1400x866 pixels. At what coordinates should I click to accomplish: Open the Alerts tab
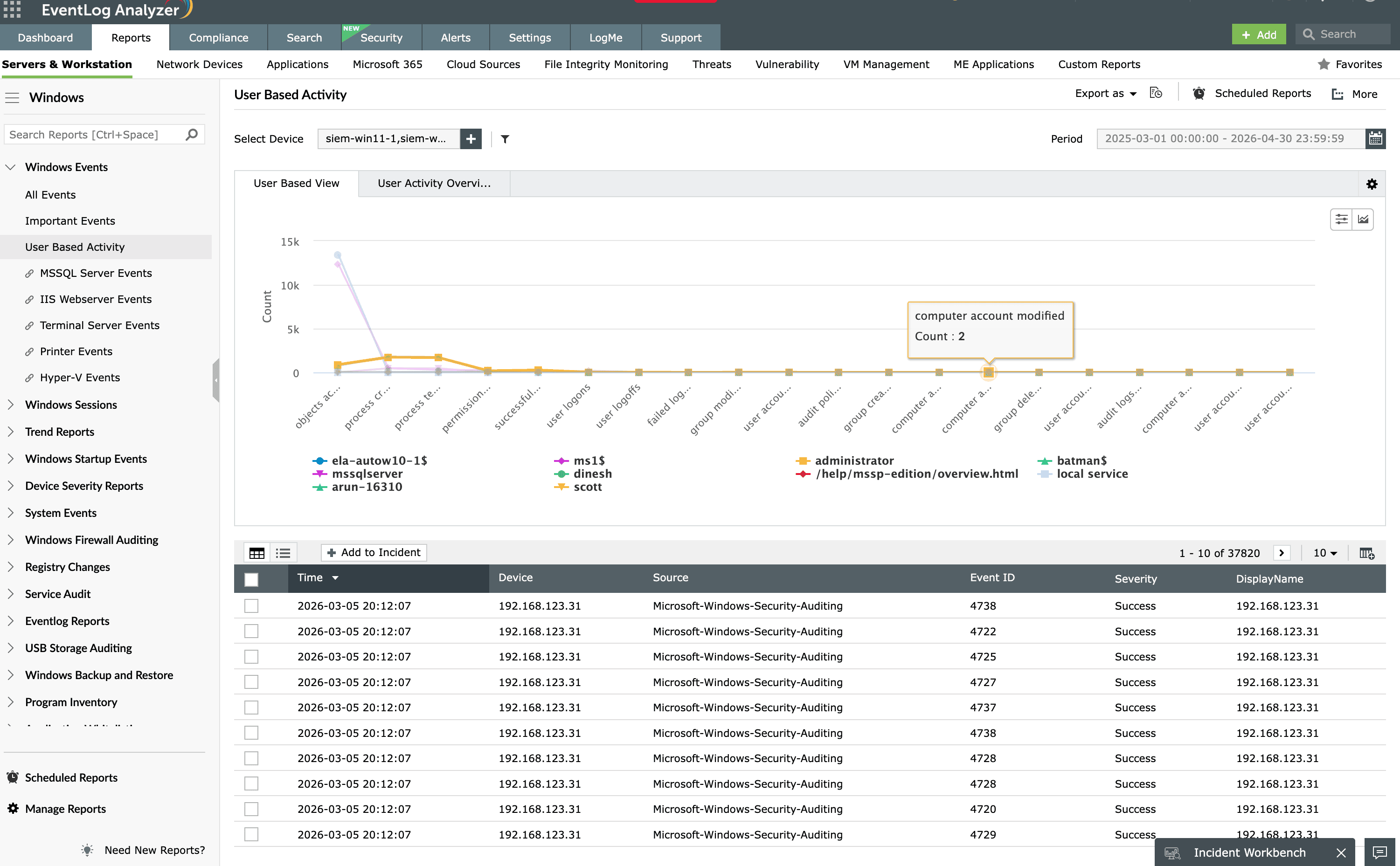[x=456, y=37]
